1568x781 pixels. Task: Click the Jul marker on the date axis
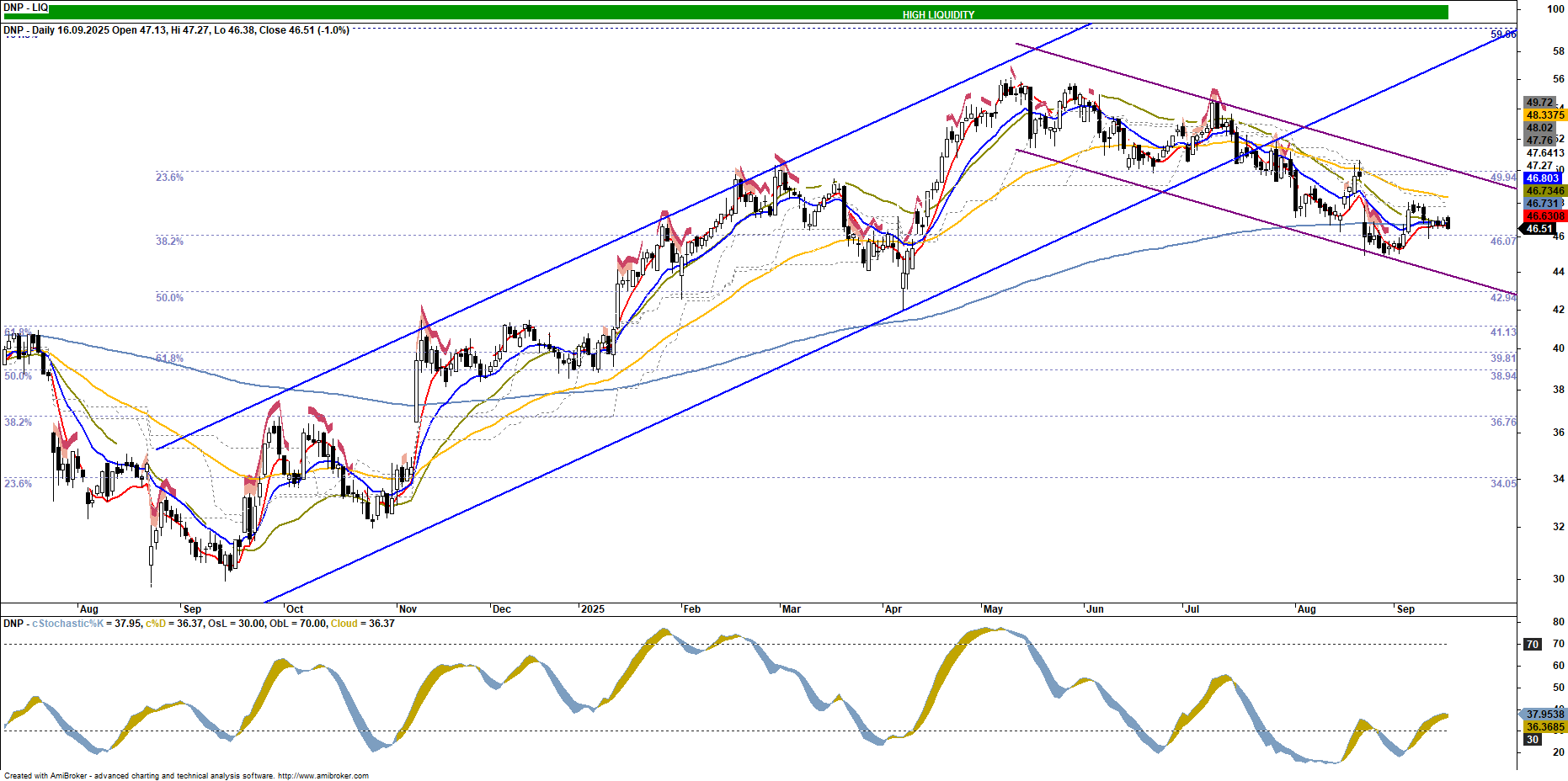coord(1192,609)
